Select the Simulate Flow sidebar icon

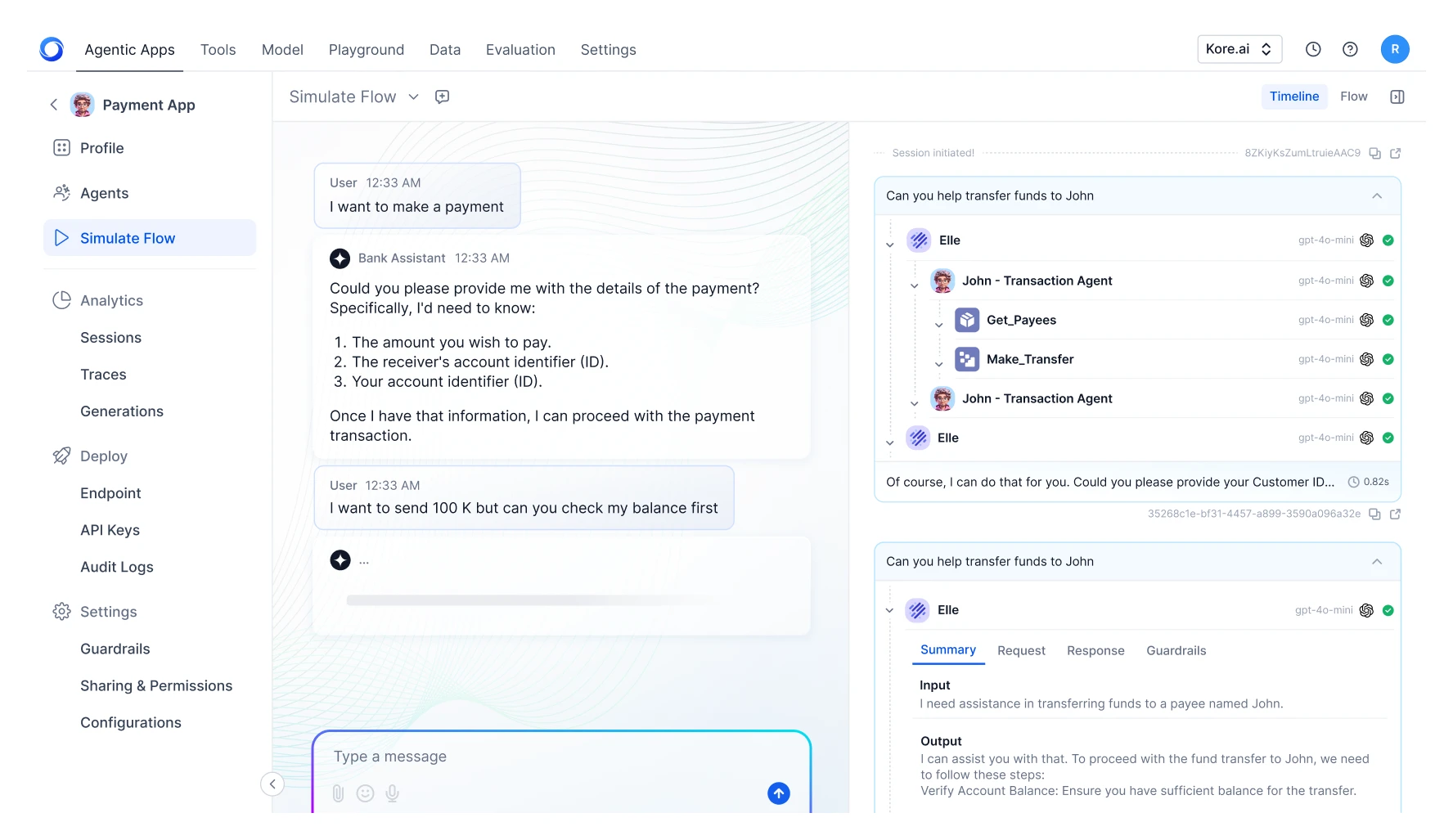coord(61,237)
